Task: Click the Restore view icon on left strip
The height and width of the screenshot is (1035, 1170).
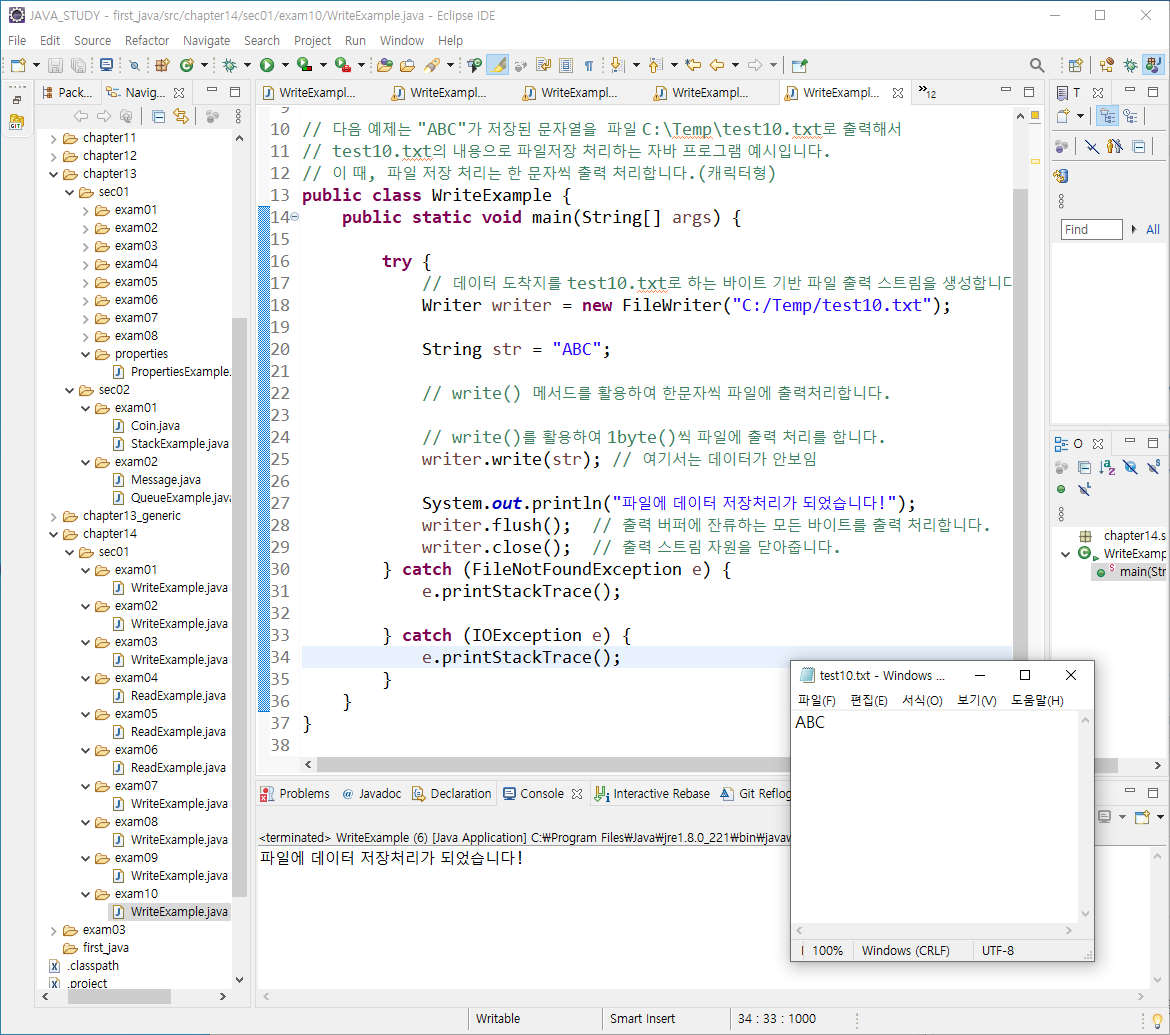Action: point(16,100)
